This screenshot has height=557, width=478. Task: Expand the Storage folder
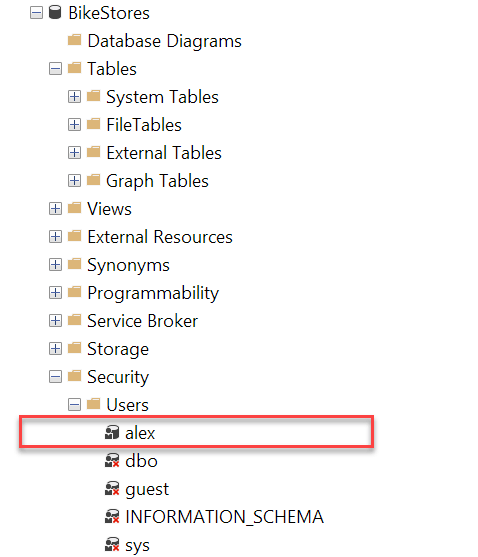[x=55, y=348]
